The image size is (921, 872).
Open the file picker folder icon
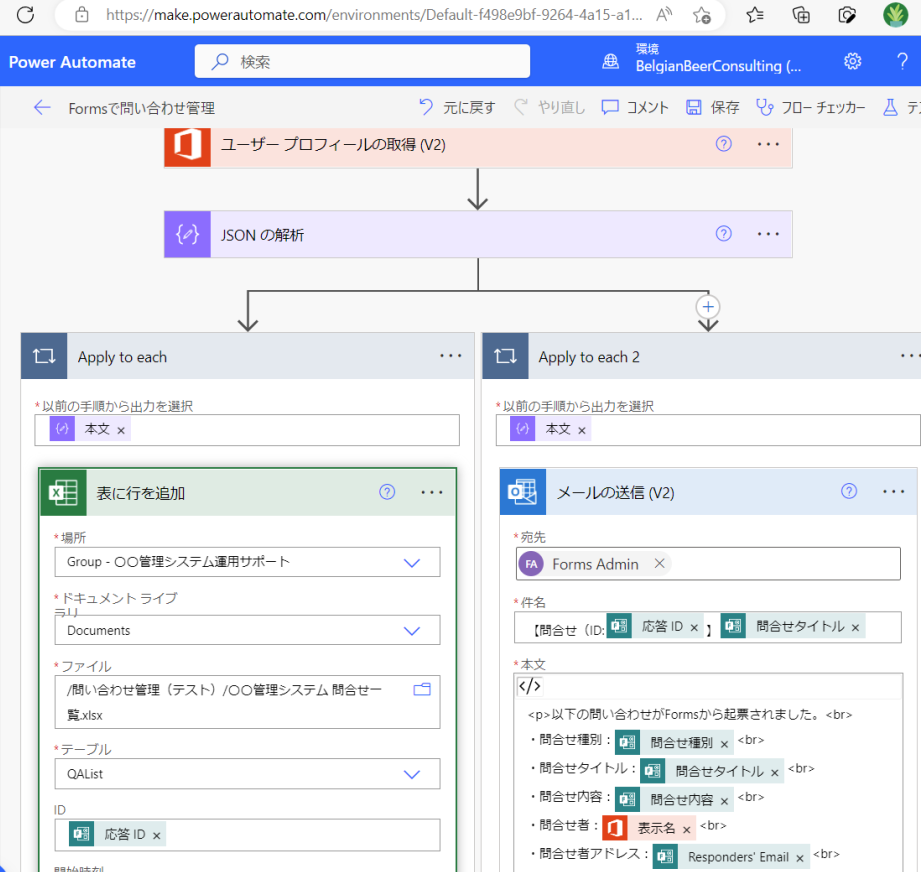pos(421,689)
